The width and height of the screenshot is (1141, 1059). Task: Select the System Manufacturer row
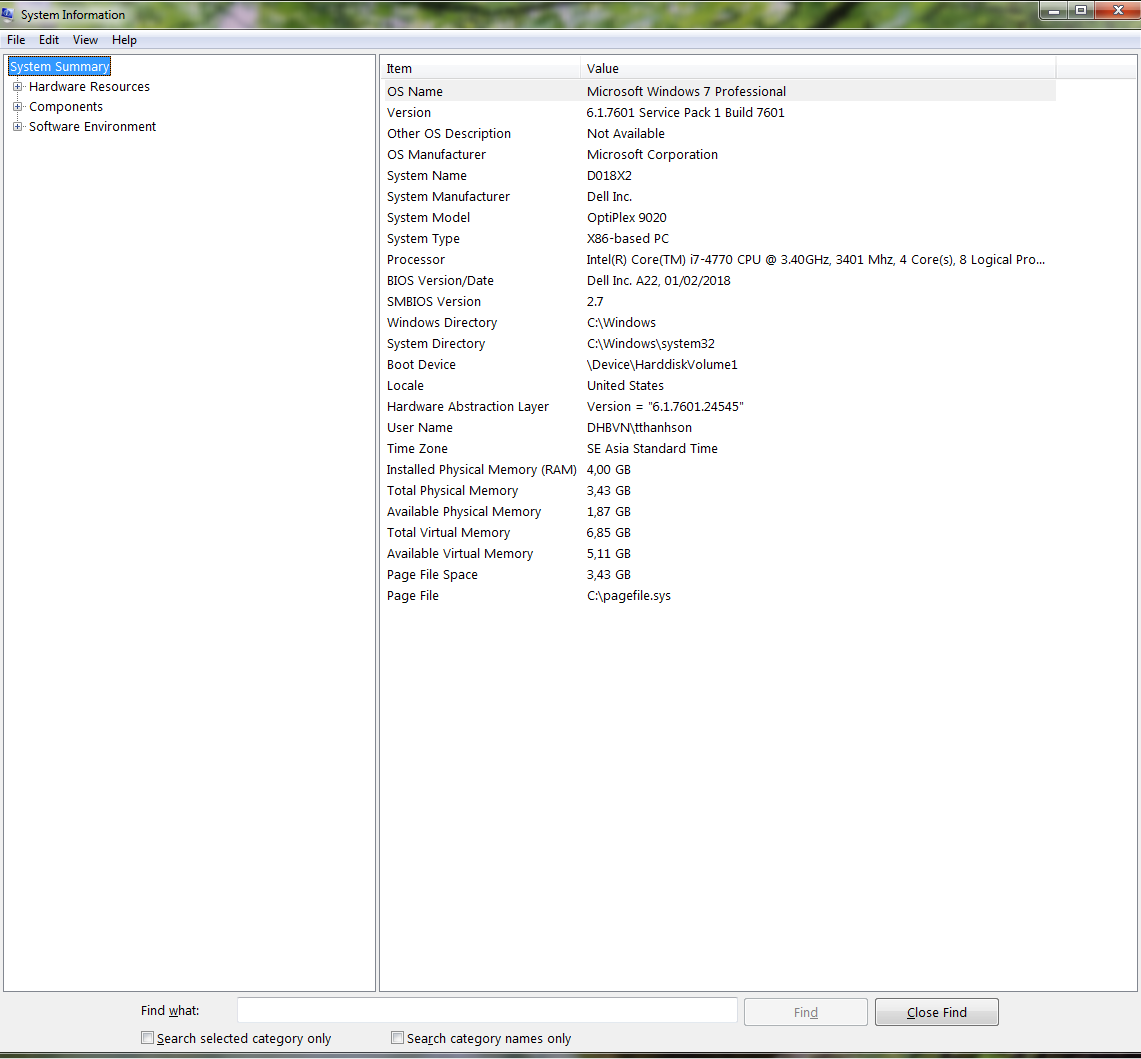pyautogui.click(x=719, y=197)
